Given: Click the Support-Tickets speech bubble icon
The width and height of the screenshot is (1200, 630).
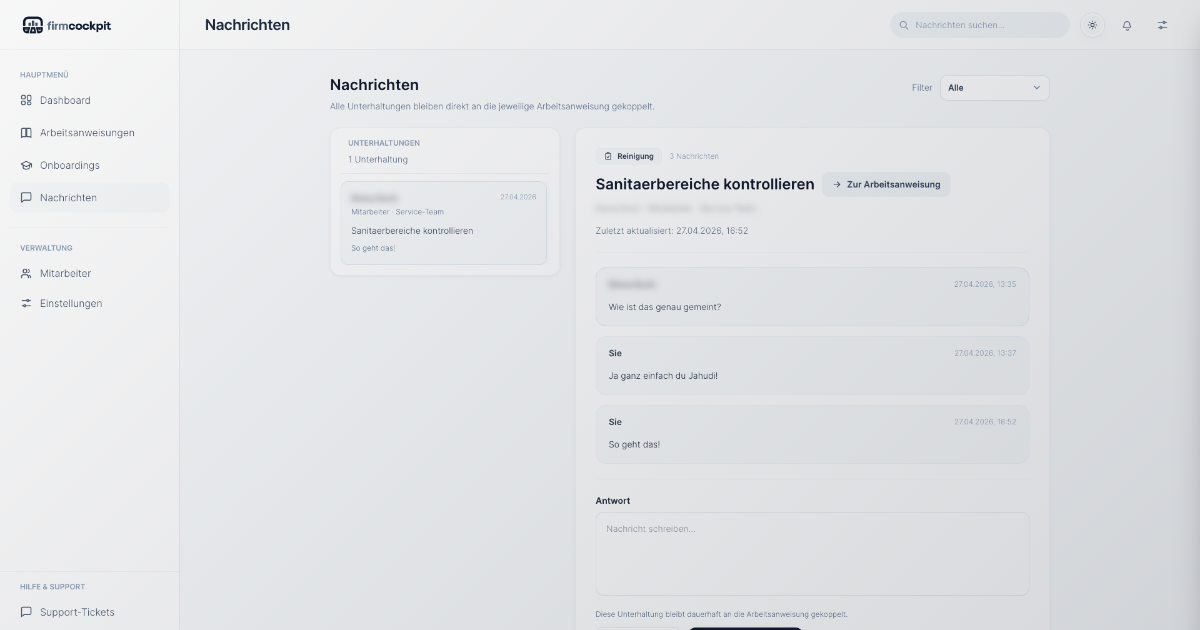Looking at the screenshot, I should (27, 612).
